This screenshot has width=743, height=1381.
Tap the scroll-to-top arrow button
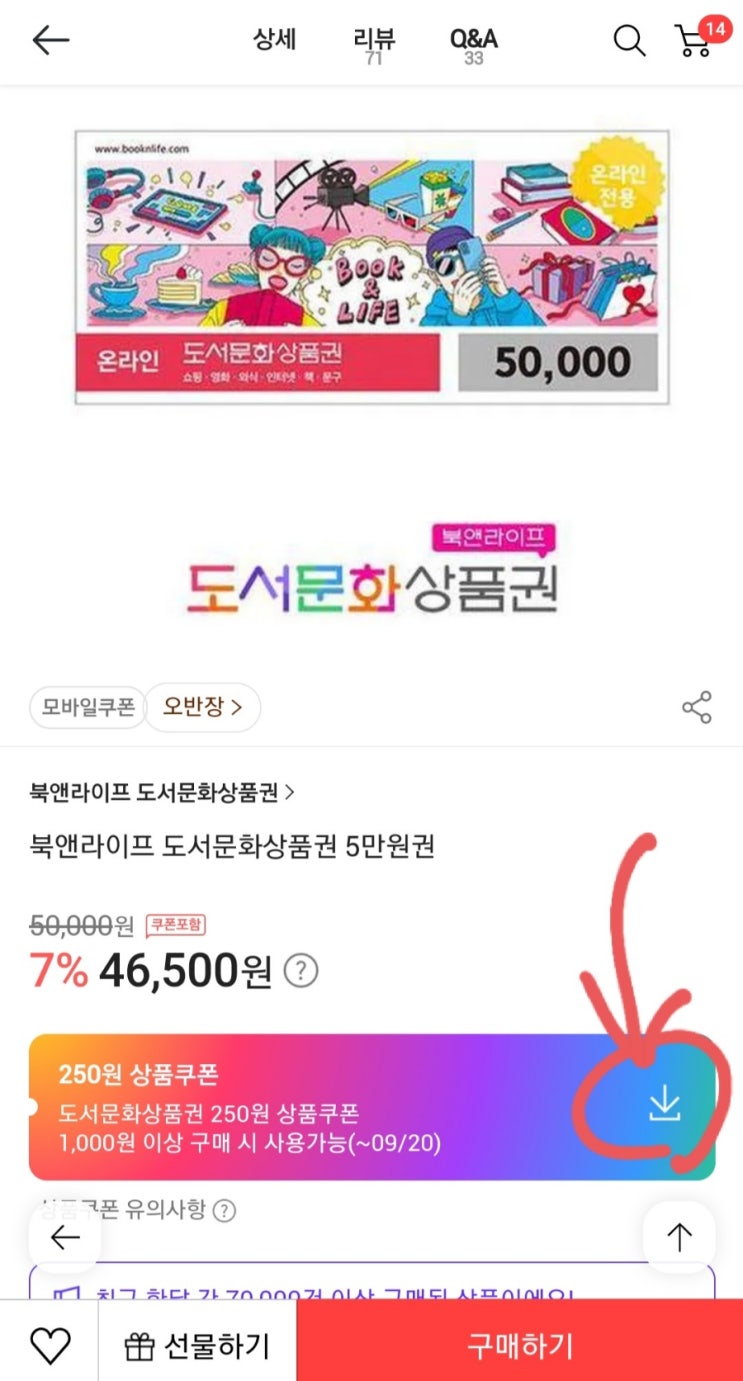679,1238
